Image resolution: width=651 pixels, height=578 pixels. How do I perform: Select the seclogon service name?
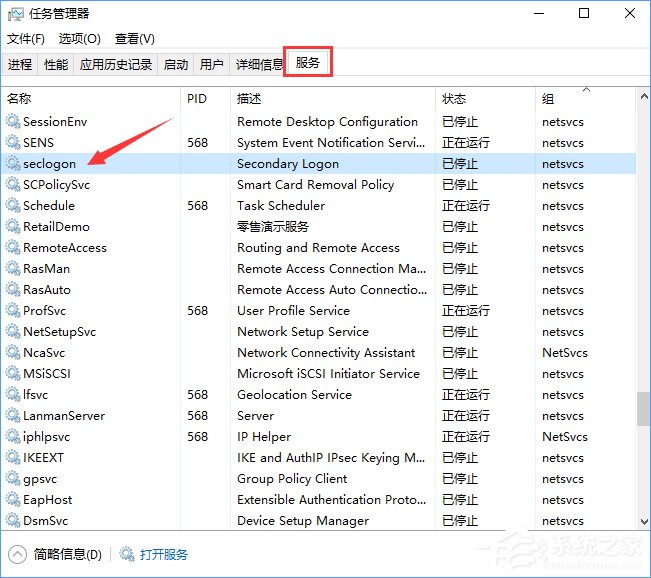(x=49, y=164)
